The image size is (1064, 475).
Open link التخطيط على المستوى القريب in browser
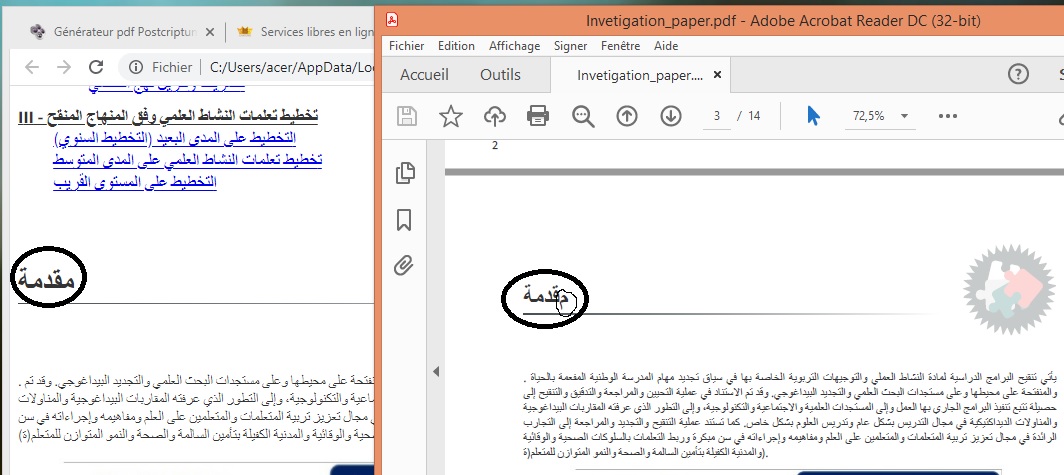[x=134, y=182]
